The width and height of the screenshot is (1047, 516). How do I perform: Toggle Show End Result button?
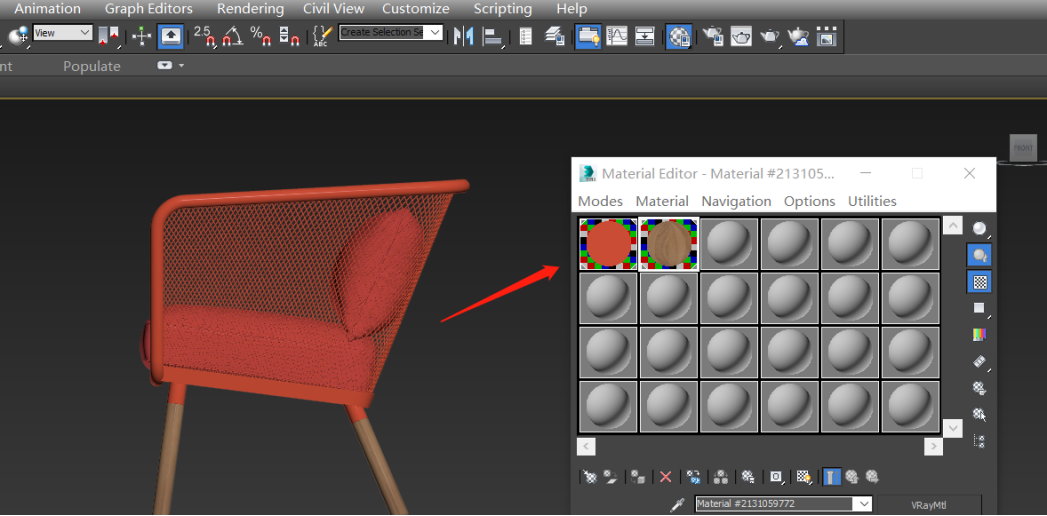pos(831,478)
